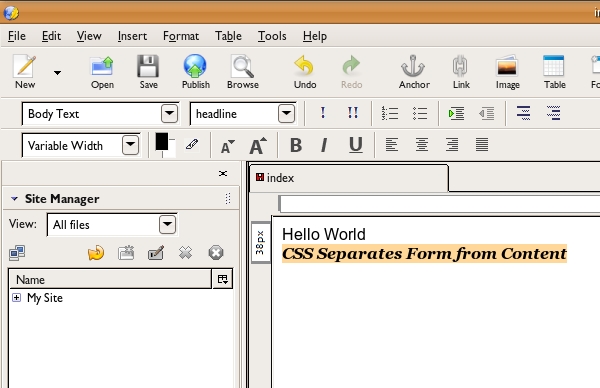Viewport: 600px width, 388px height.
Task: Open the Body Text paragraph format dropdown
Action: point(170,114)
